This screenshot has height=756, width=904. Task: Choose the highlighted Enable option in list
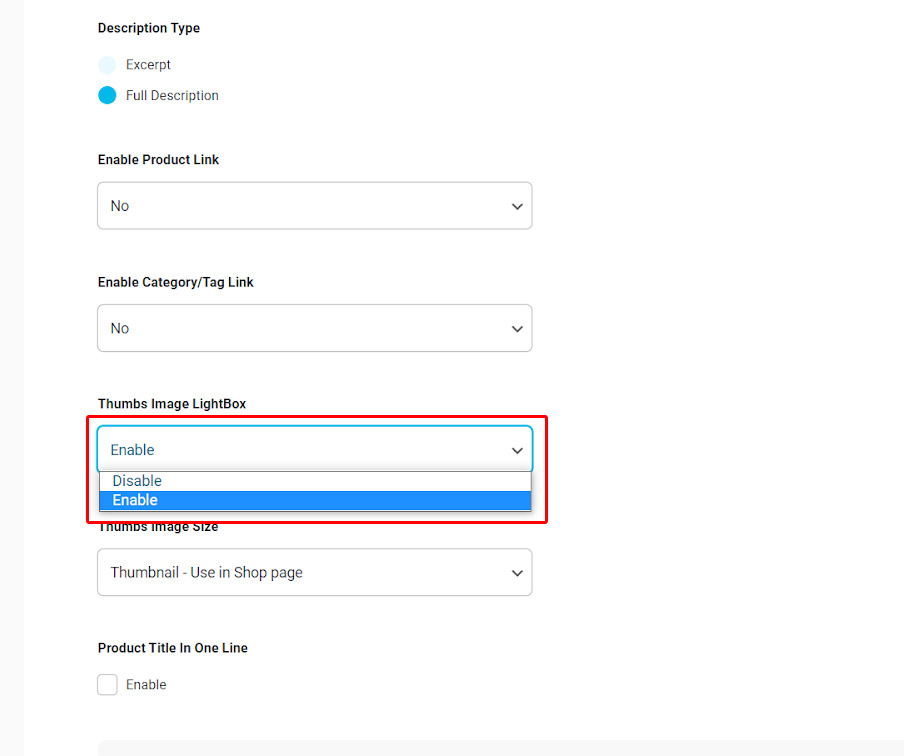[x=135, y=500]
